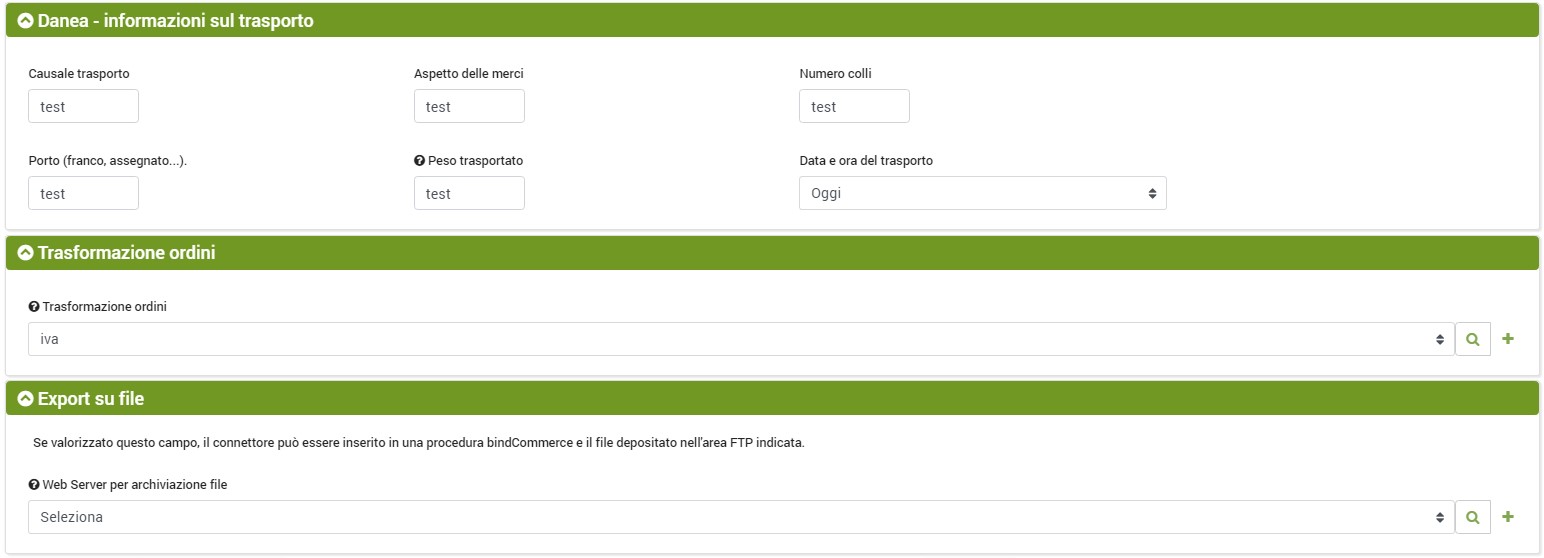Select the Numero colli input box
The width and height of the screenshot is (1544, 558).
[854, 106]
